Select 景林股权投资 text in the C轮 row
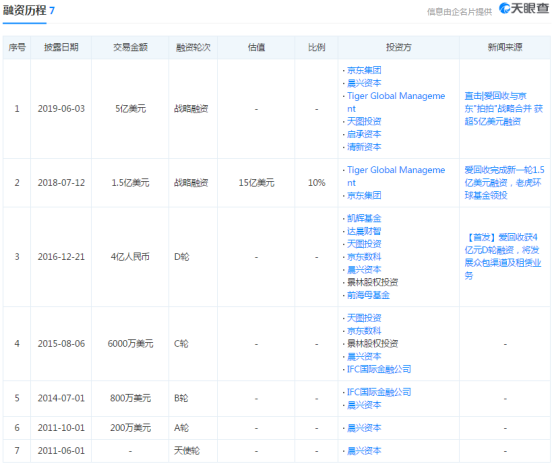 [372, 344]
